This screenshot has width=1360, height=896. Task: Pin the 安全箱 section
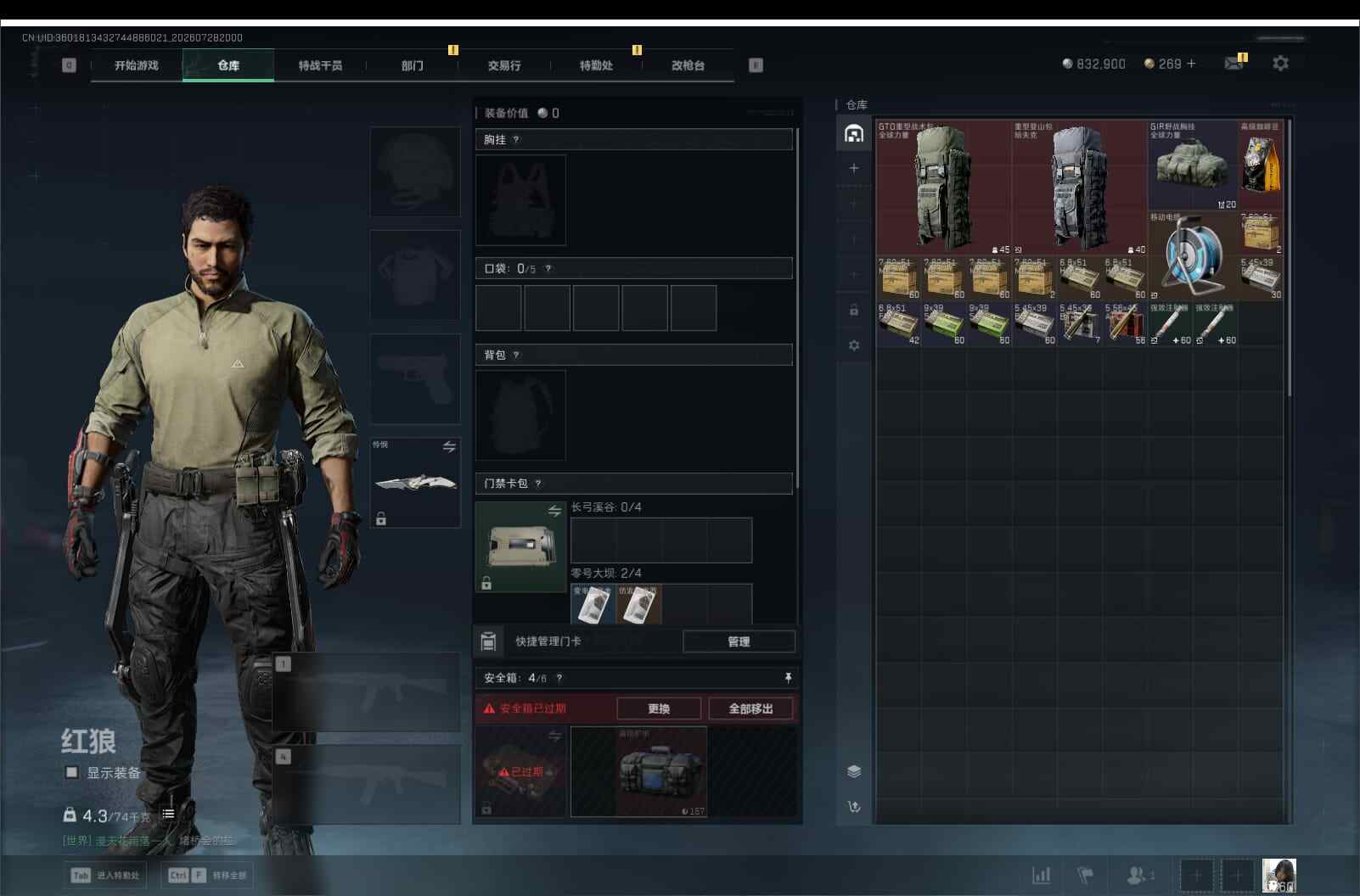[x=788, y=677]
